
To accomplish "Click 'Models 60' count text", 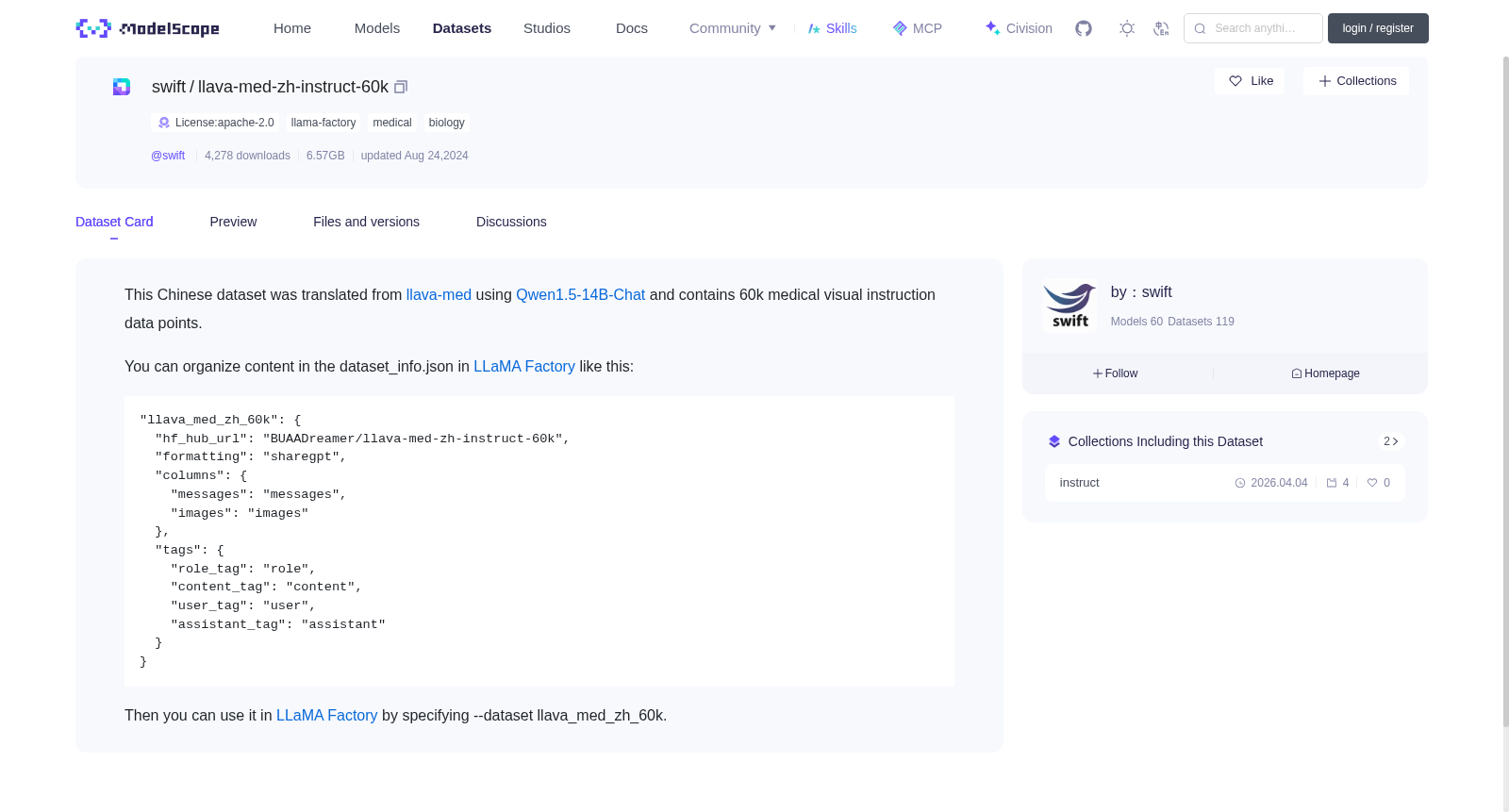I will click(x=1136, y=322).
